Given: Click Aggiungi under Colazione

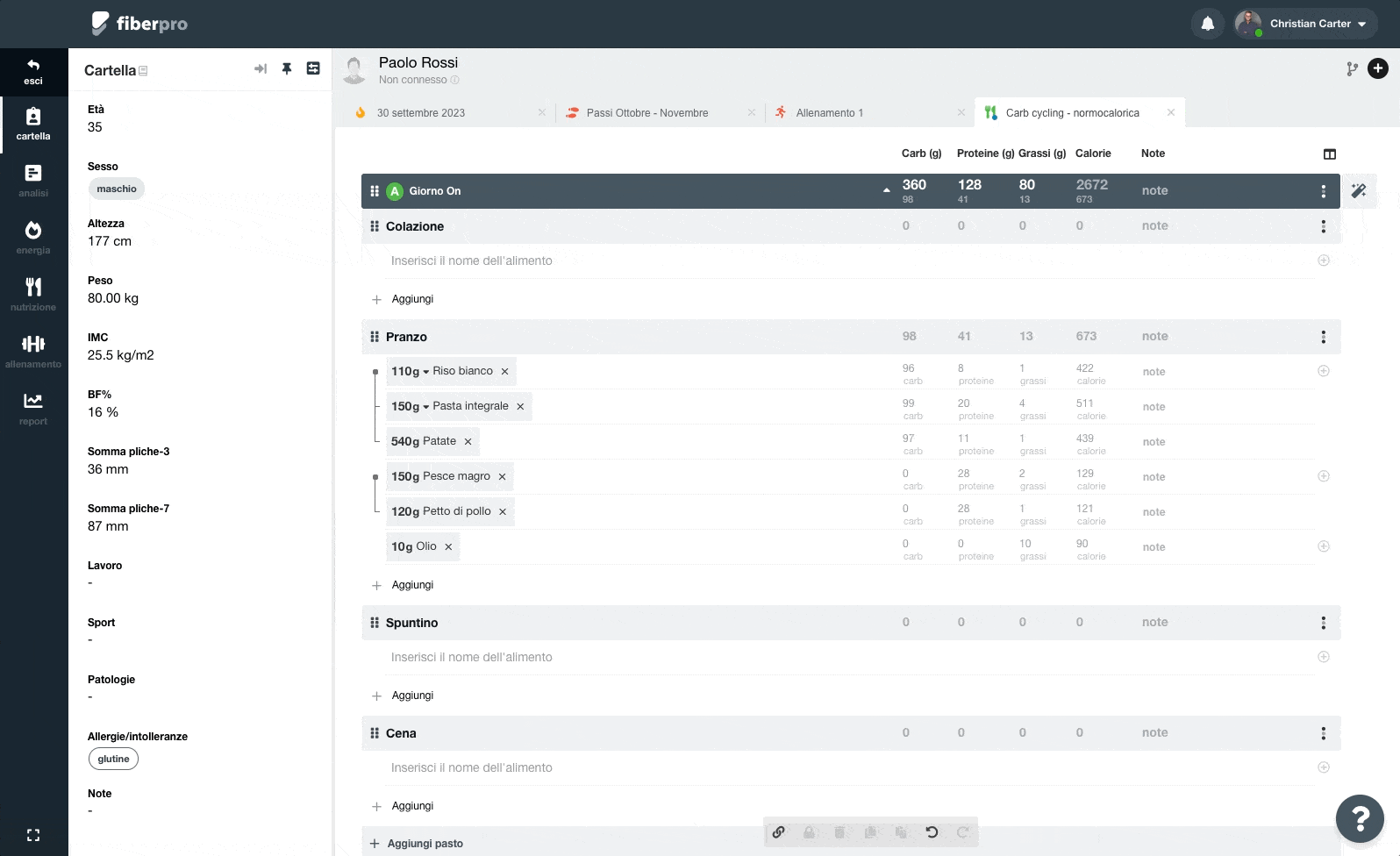Looking at the screenshot, I should pyautogui.click(x=404, y=299).
